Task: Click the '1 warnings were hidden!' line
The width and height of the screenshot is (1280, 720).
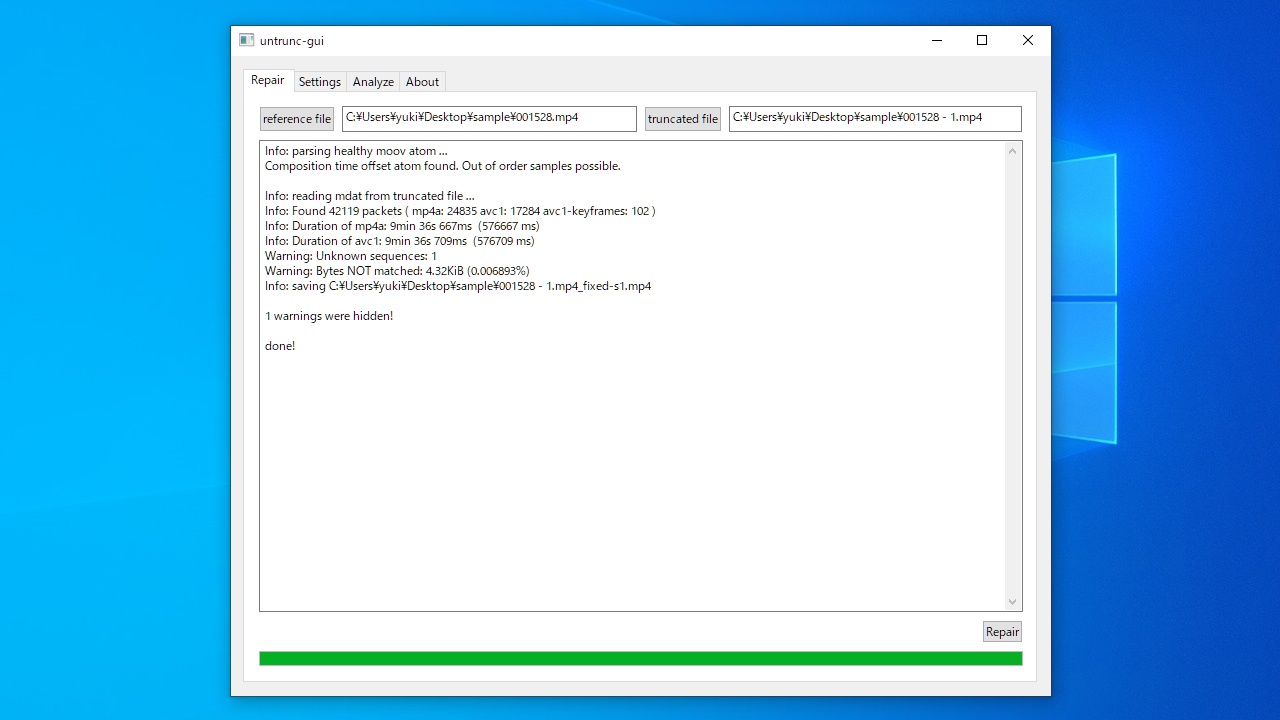Action: point(329,316)
